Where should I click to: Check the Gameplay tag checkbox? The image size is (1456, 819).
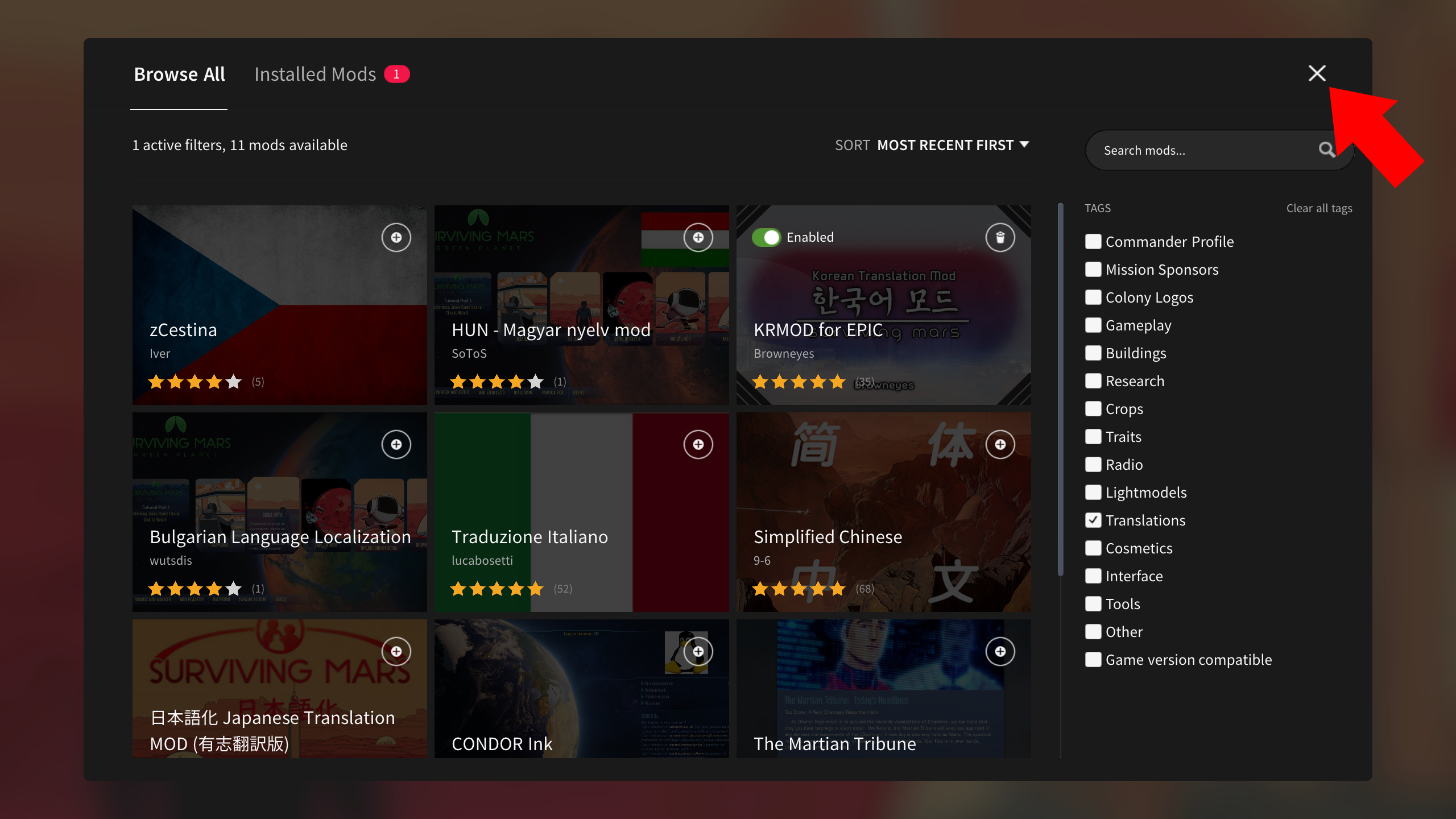(x=1093, y=325)
